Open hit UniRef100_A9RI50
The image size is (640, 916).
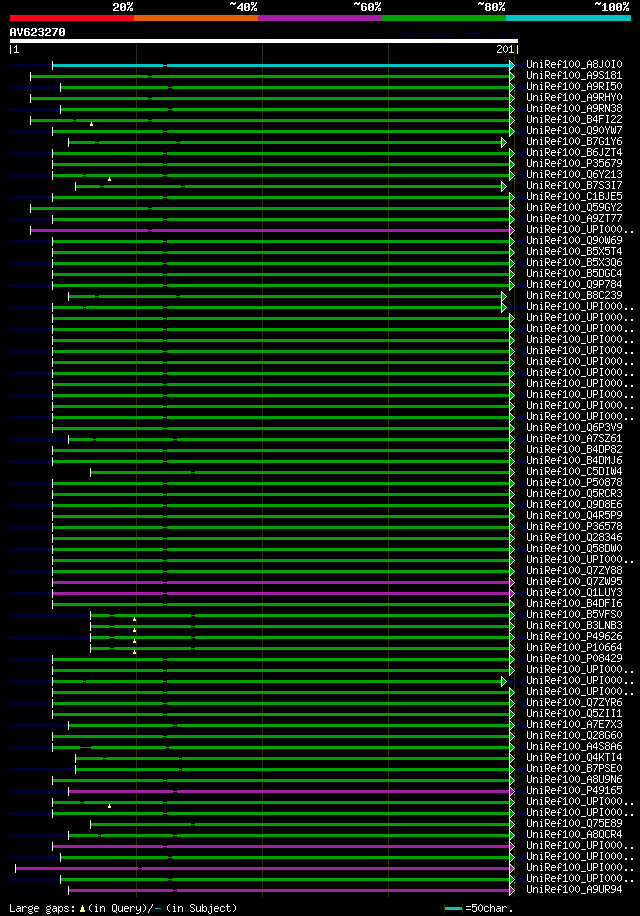click(x=574, y=86)
